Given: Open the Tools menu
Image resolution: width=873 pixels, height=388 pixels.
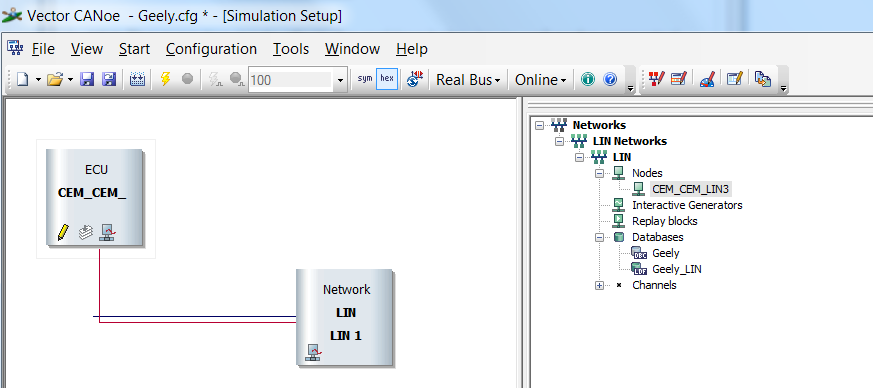Looking at the screenshot, I should pos(291,49).
